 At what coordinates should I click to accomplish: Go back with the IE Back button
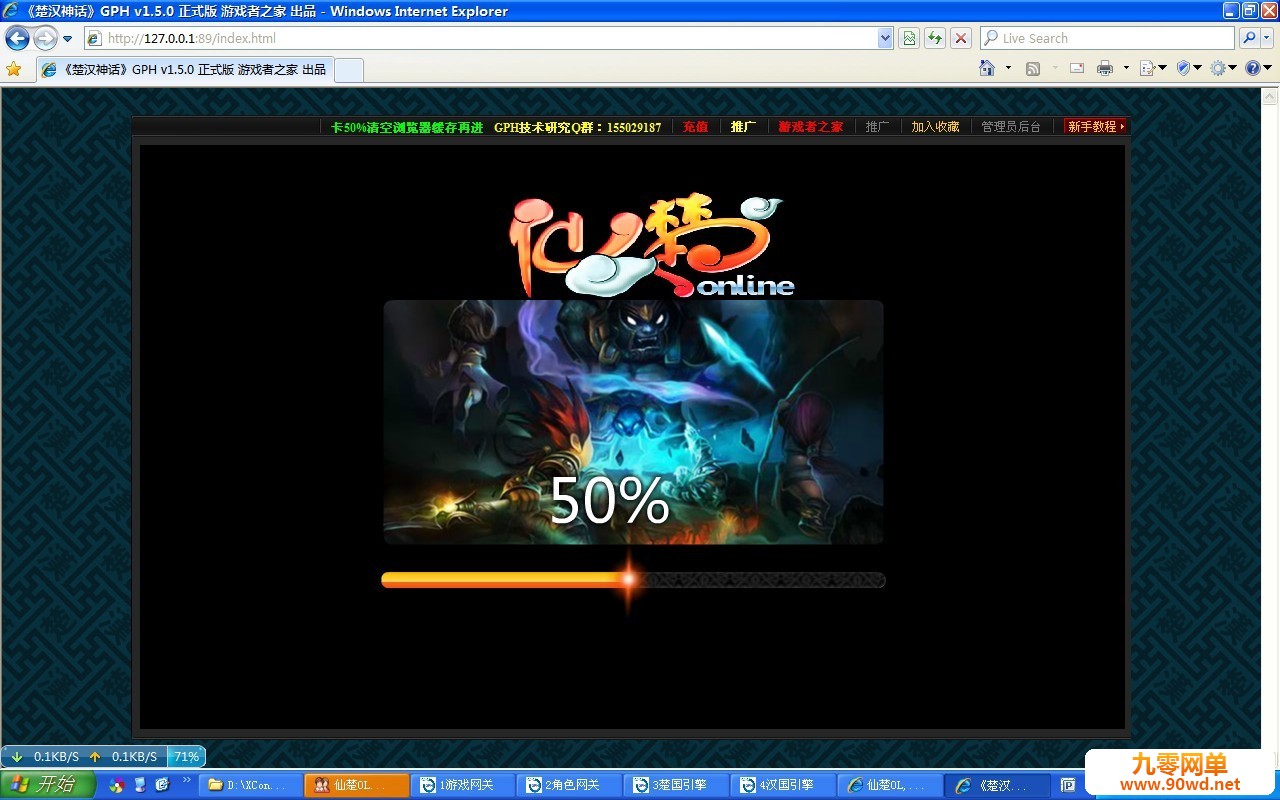[18, 38]
